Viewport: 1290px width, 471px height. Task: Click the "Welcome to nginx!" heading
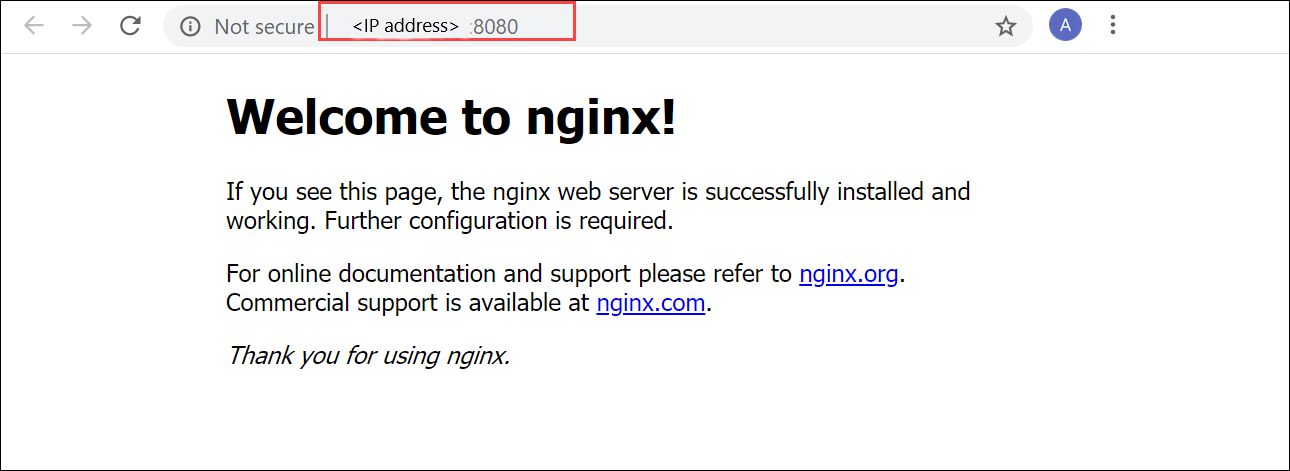point(452,118)
